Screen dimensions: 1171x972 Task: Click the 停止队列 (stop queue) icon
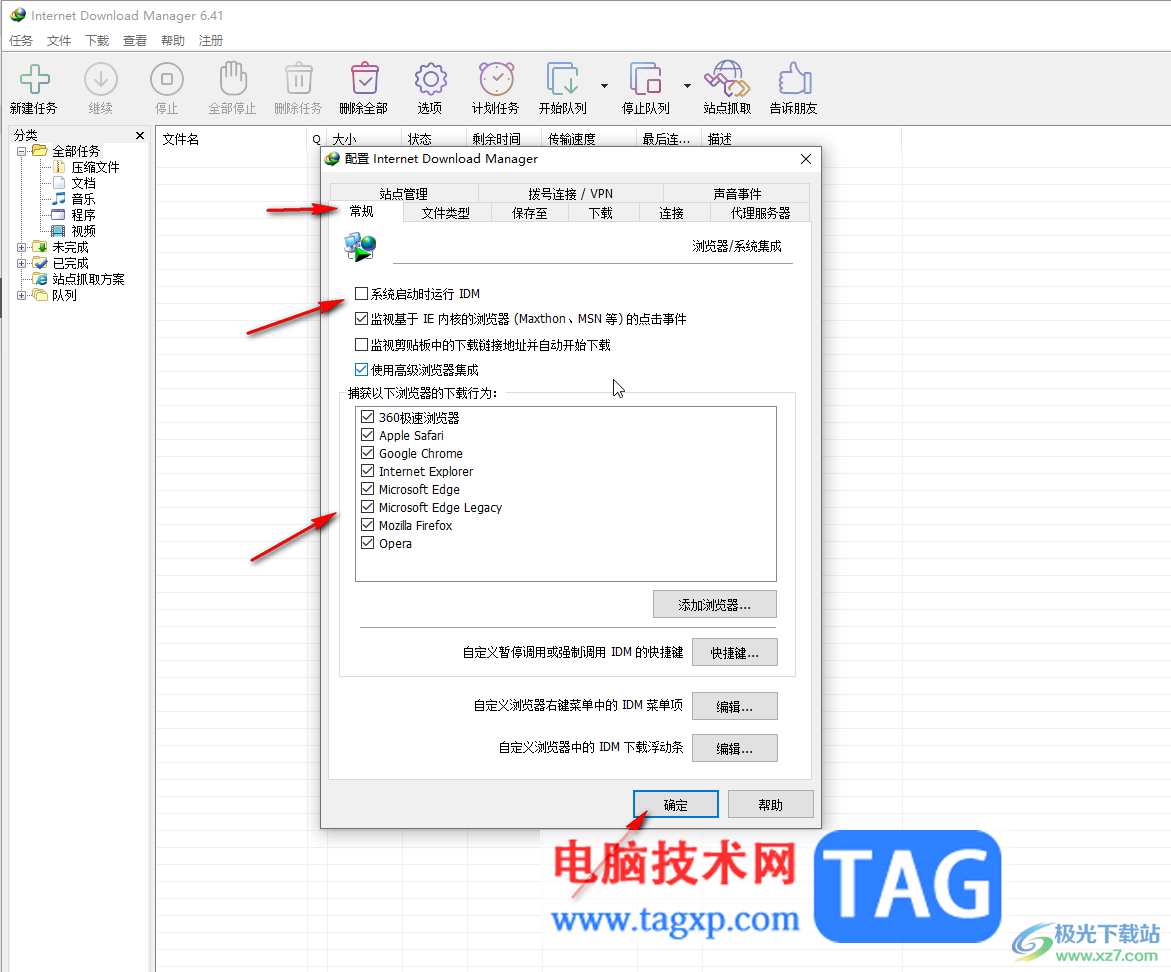(645, 79)
